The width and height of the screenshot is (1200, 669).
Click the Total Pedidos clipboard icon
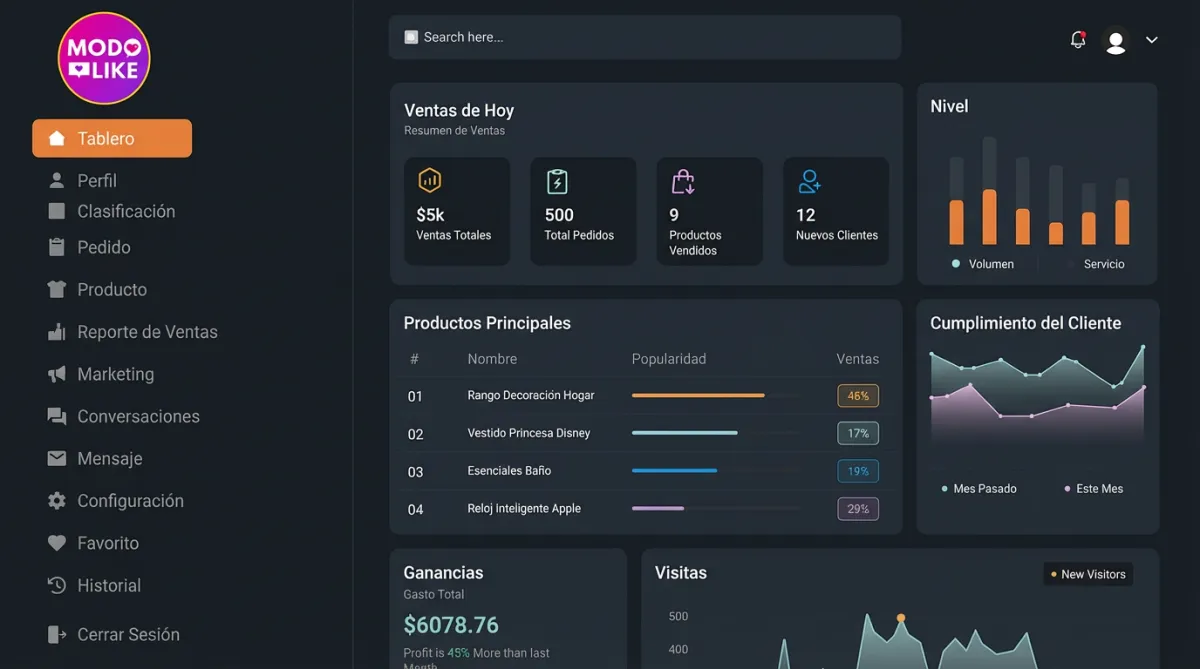tap(557, 181)
